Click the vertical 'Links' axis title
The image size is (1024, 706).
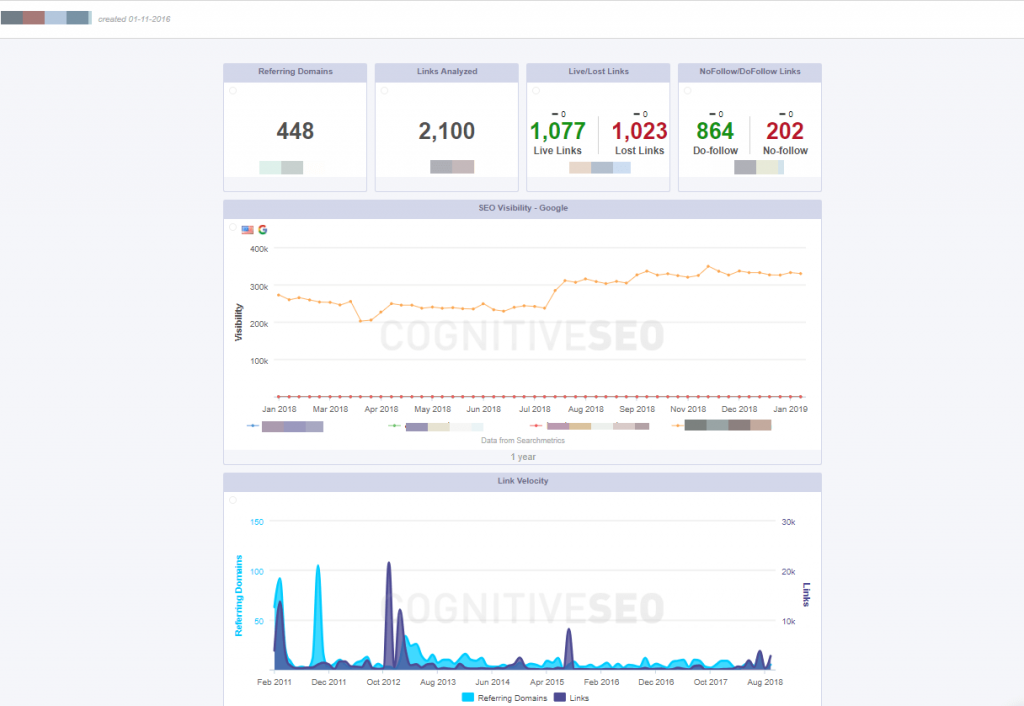tap(807, 594)
